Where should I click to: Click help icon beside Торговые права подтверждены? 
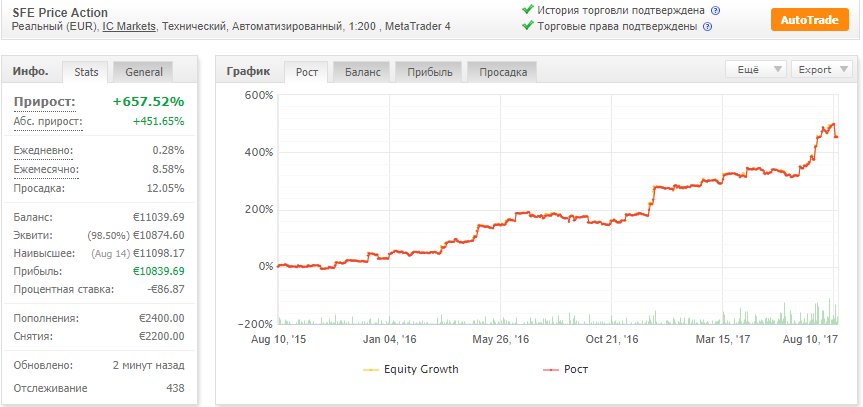[708, 26]
